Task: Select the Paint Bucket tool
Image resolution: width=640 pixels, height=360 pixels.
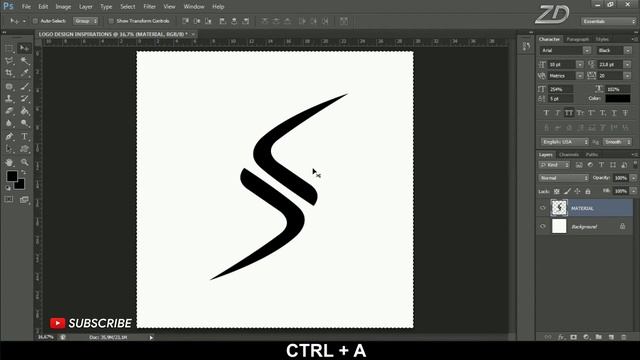Action: click(x=24, y=111)
